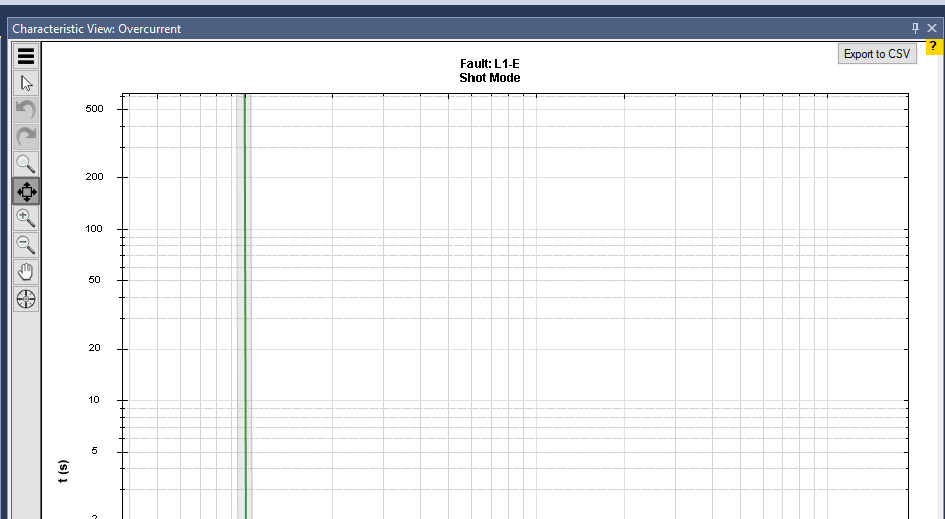Click the zoom in magnifier icon
Viewport: 945px width, 519px height.
click(x=26, y=218)
